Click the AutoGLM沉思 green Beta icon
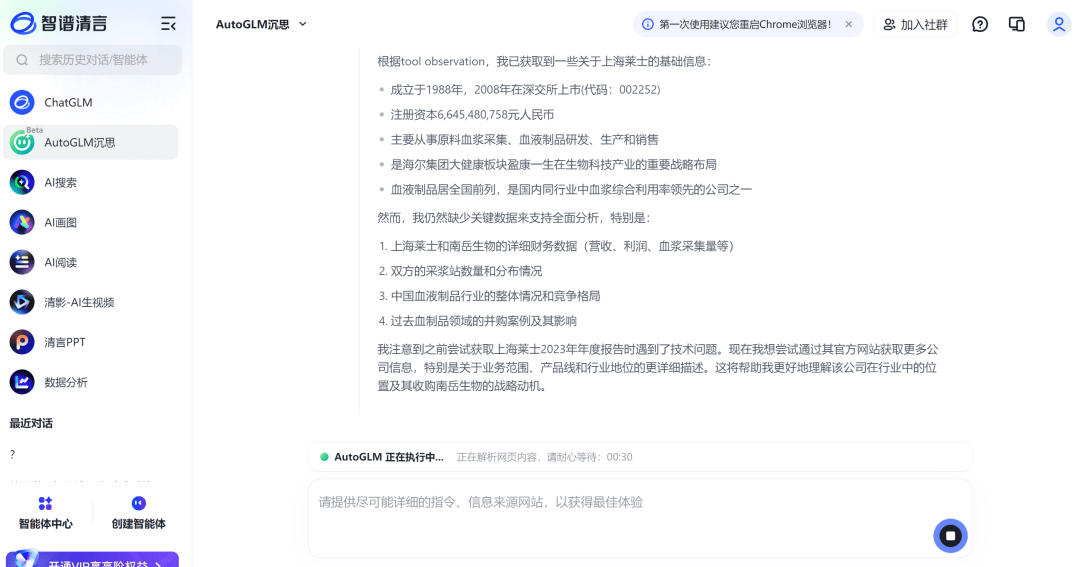Image resolution: width=1080 pixels, height=567 pixels. (x=22, y=143)
